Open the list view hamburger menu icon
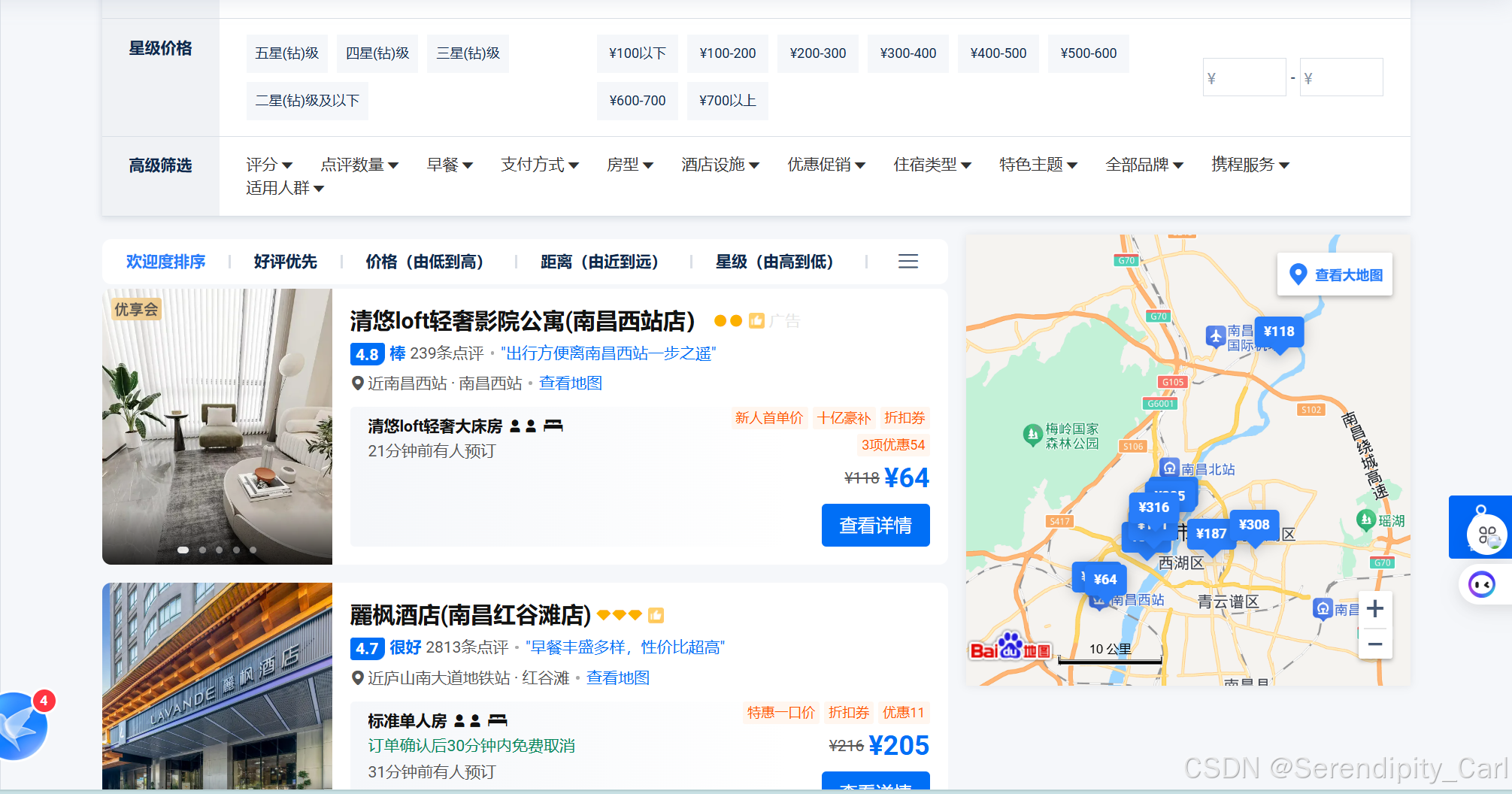 (908, 262)
